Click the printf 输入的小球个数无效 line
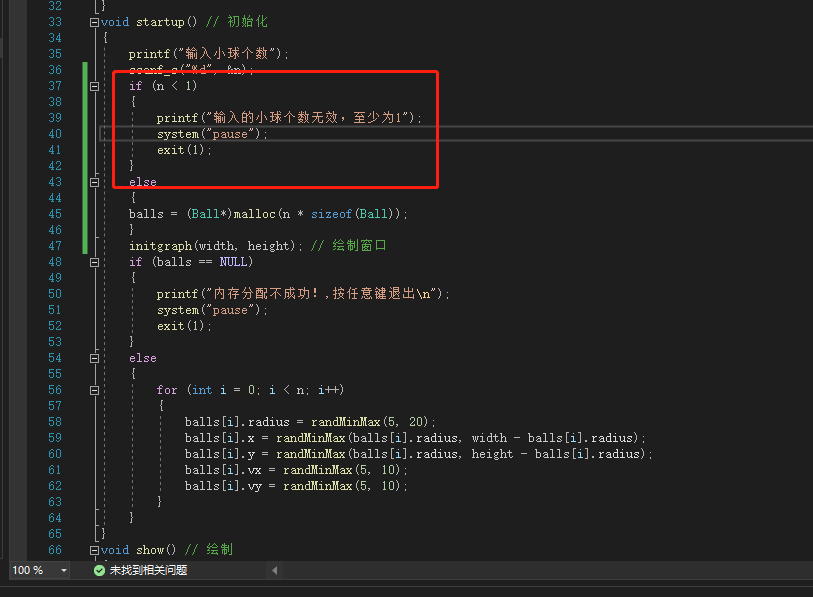Screen dimensions: 813x597 tap(289, 118)
